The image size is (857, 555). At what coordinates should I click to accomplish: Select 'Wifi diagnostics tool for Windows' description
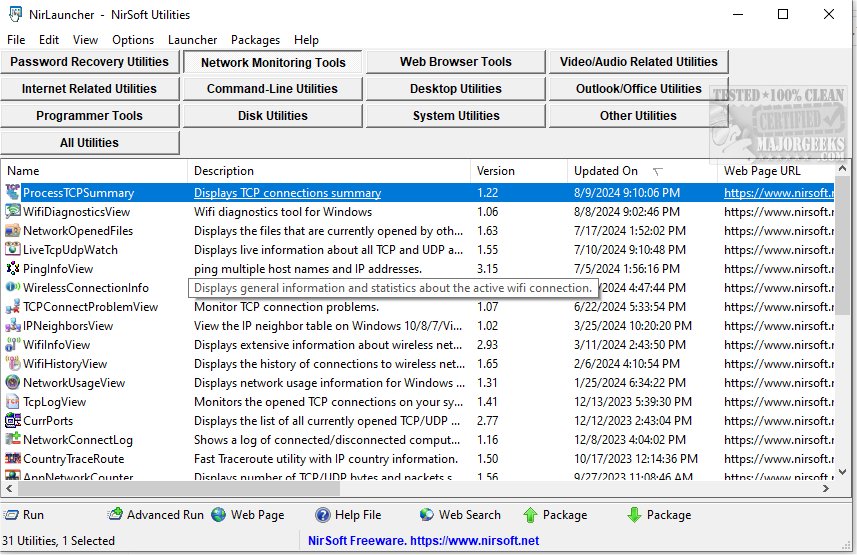tap(283, 212)
